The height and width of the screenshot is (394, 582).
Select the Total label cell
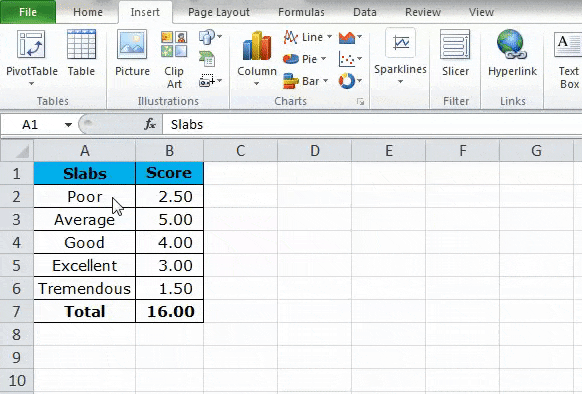point(85,311)
